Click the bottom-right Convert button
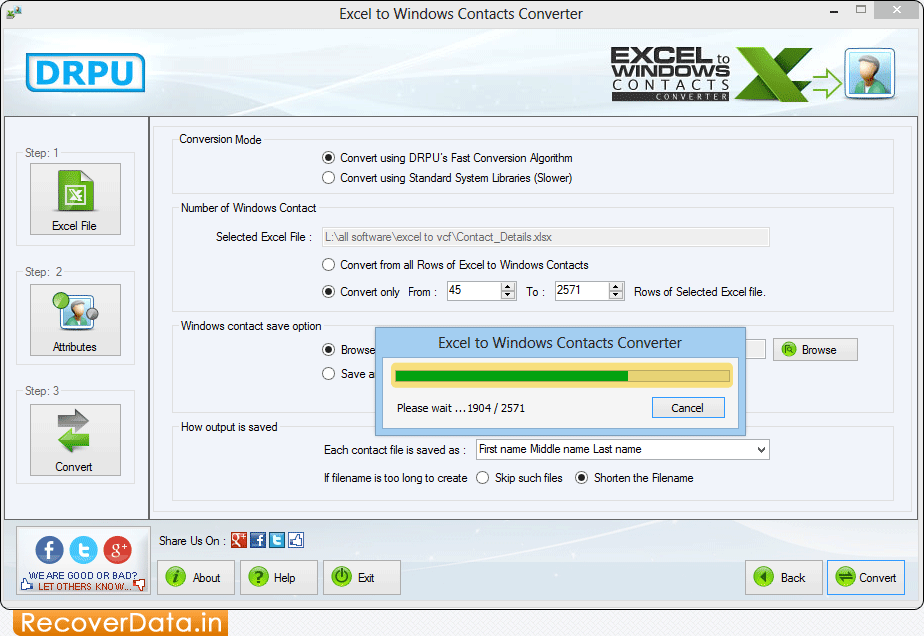 pos(866,578)
